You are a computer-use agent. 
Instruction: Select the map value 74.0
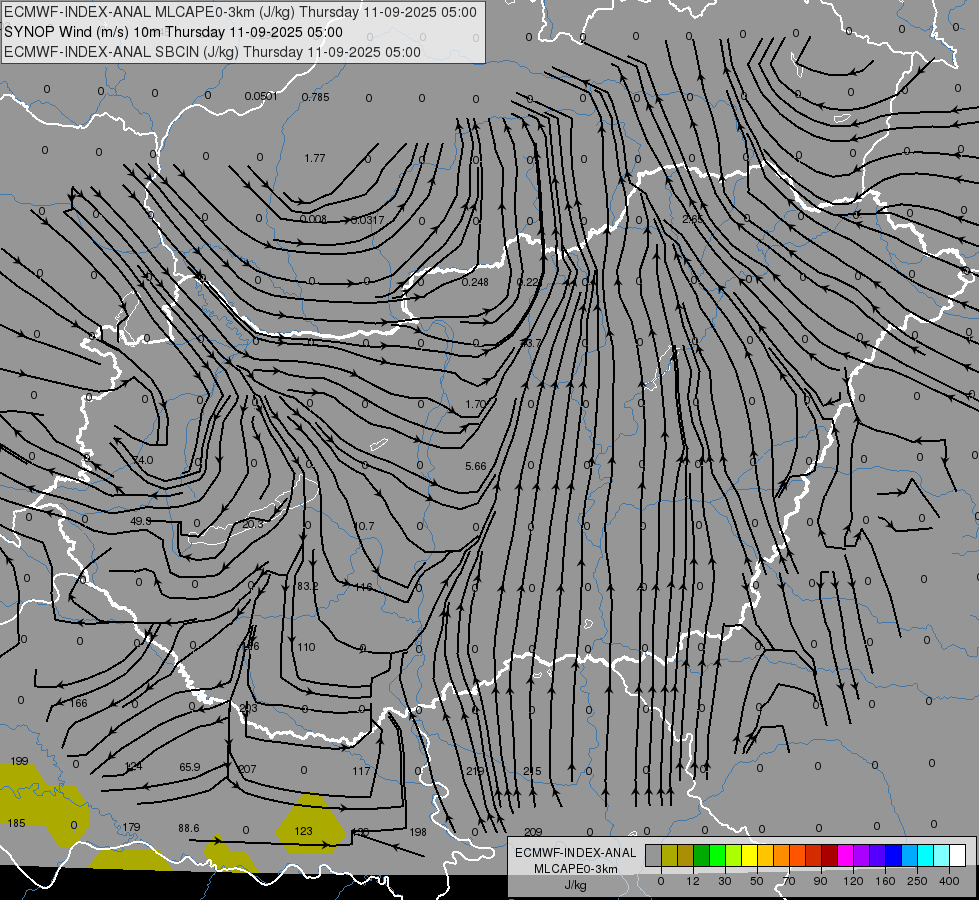(143, 460)
